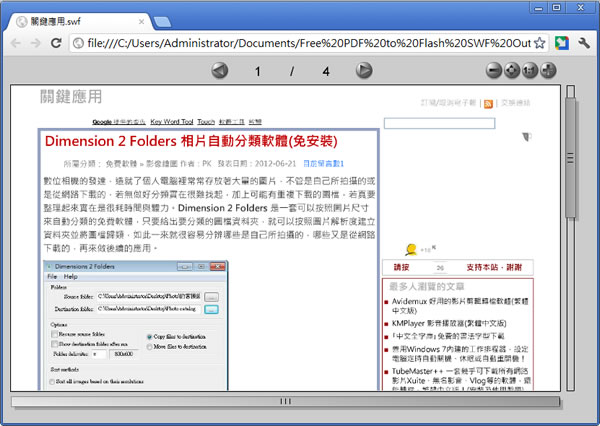Open the wrench settings menu
600x426 pixels.
tap(584, 43)
